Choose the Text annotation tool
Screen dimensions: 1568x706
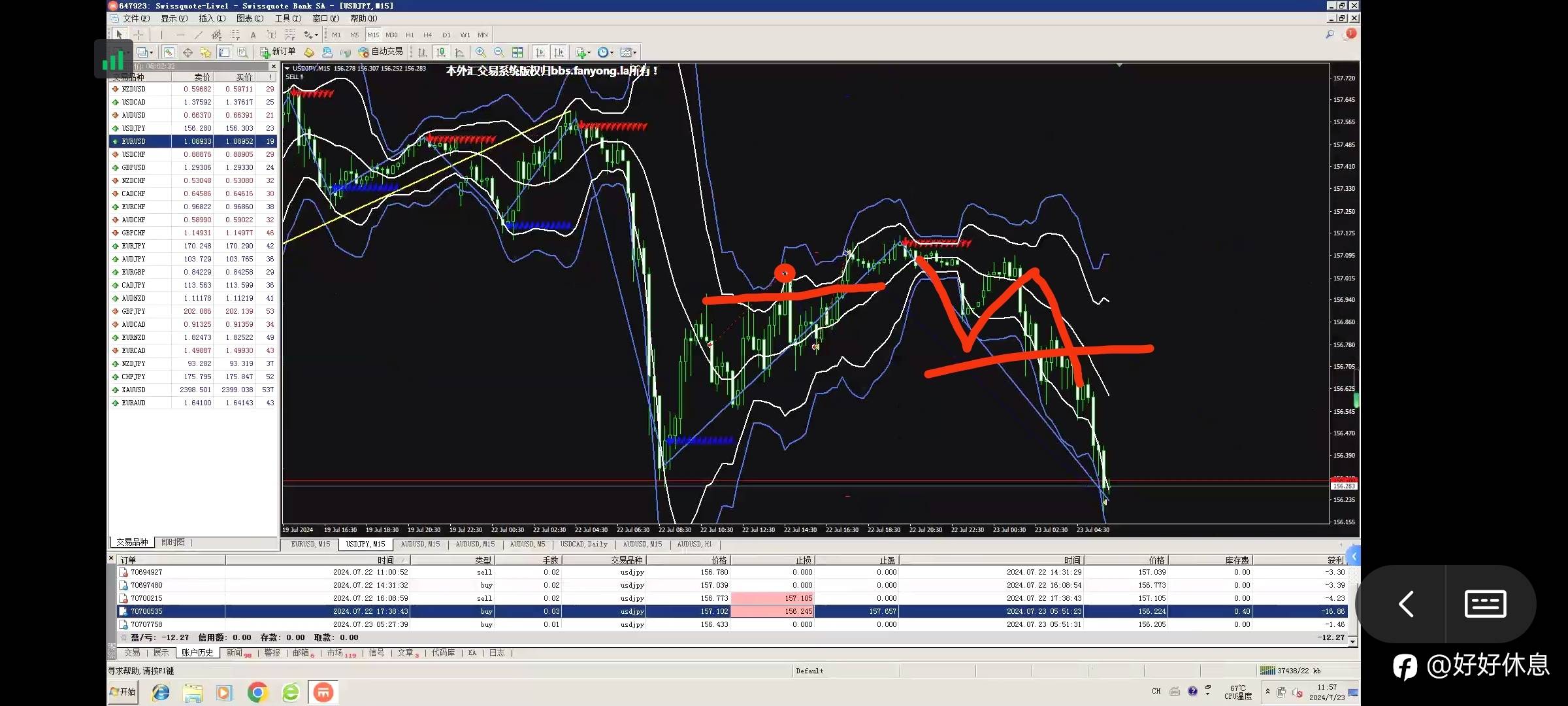tap(253, 35)
